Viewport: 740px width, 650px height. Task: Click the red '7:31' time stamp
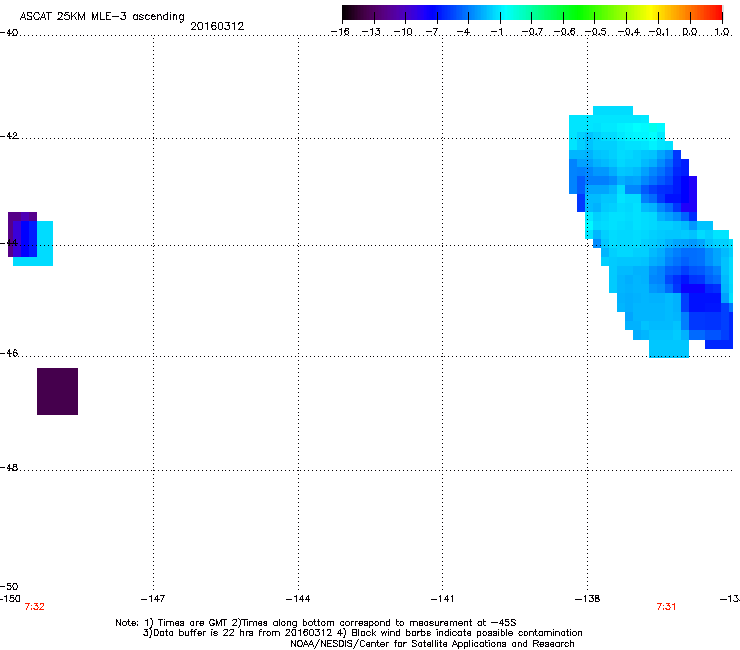[666, 607]
